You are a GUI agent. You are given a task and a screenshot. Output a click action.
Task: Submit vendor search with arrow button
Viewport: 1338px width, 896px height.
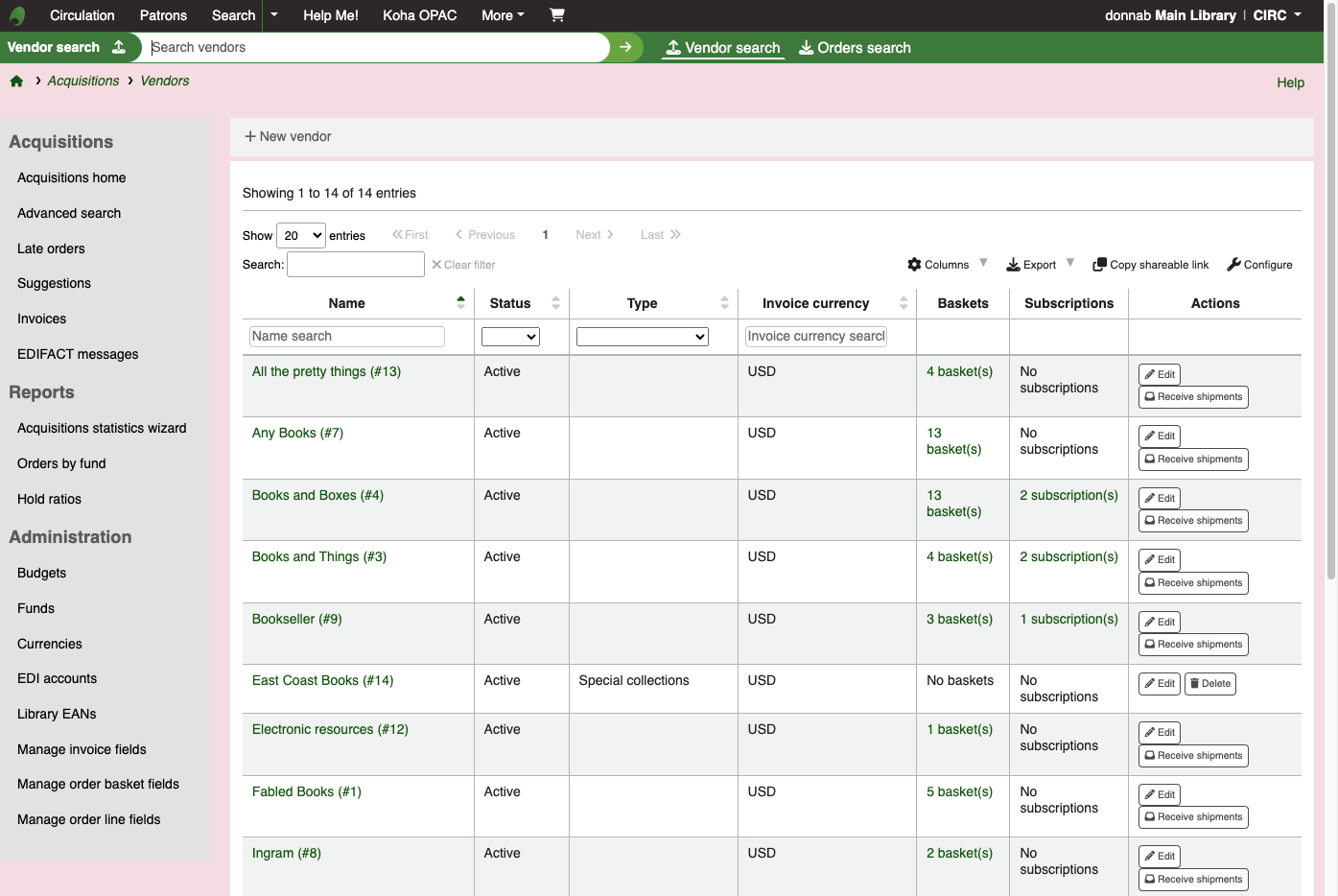[x=625, y=47]
